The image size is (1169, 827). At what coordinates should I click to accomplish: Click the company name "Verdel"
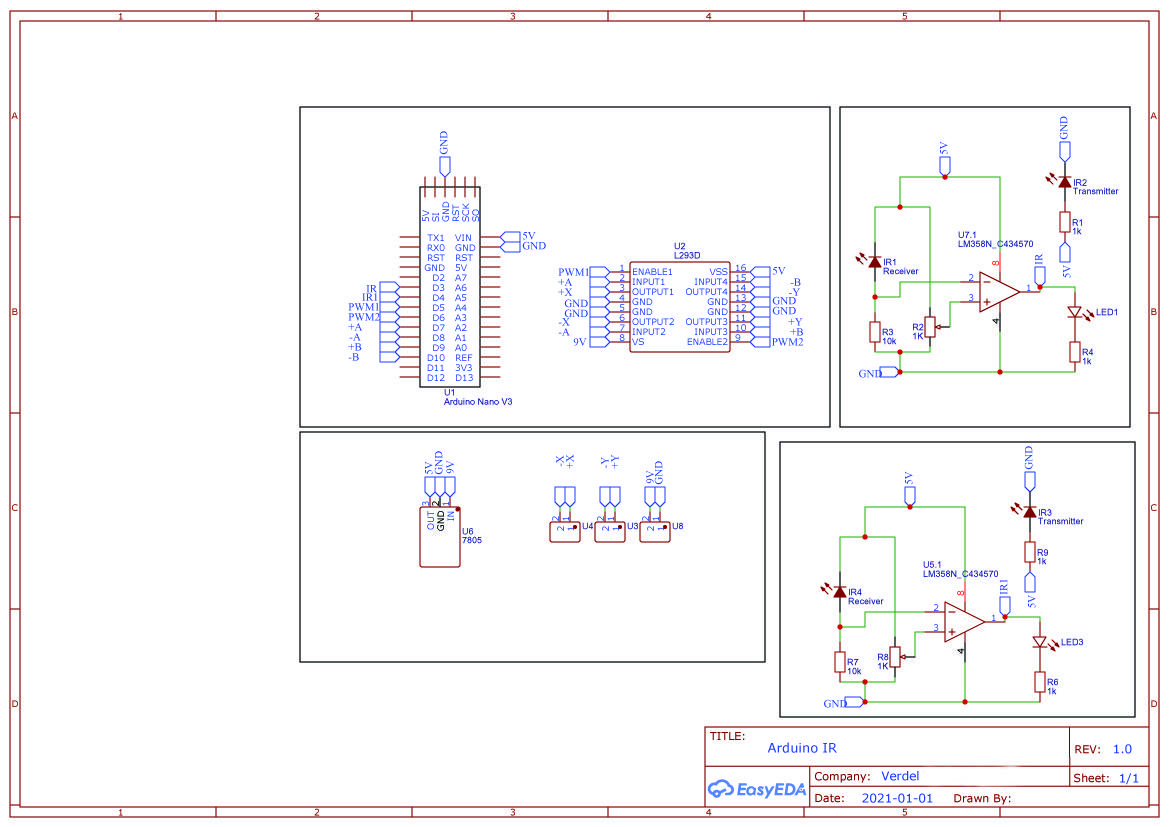[900, 776]
